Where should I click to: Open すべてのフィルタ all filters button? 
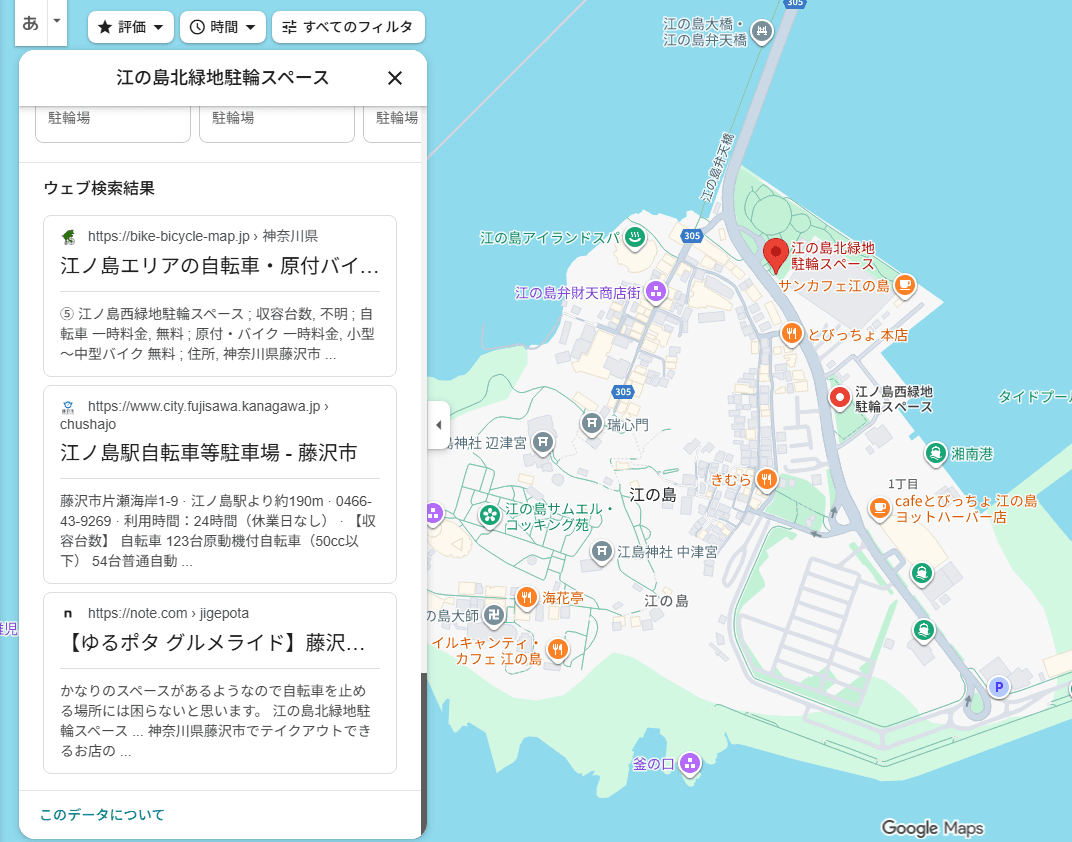348,27
